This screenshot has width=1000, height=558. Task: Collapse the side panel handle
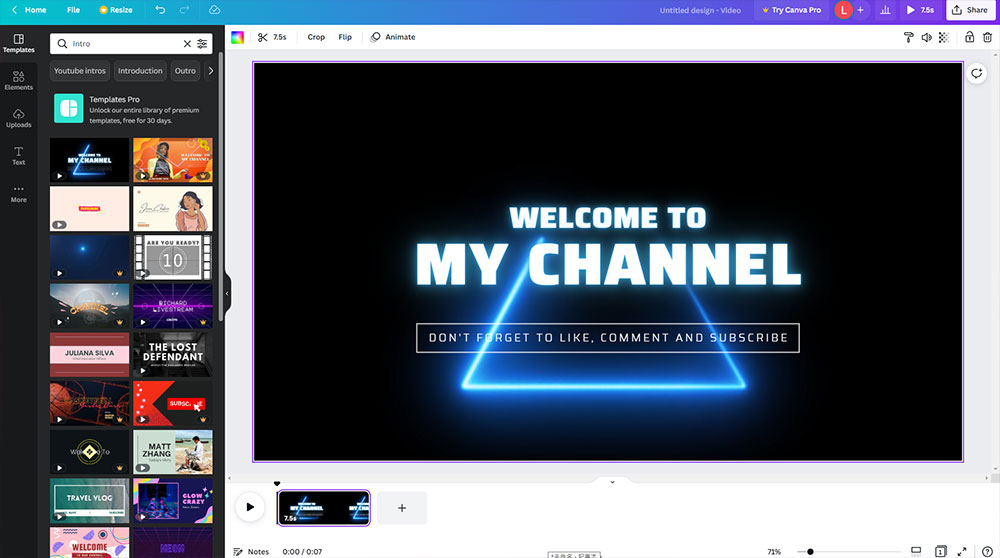click(x=227, y=293)
